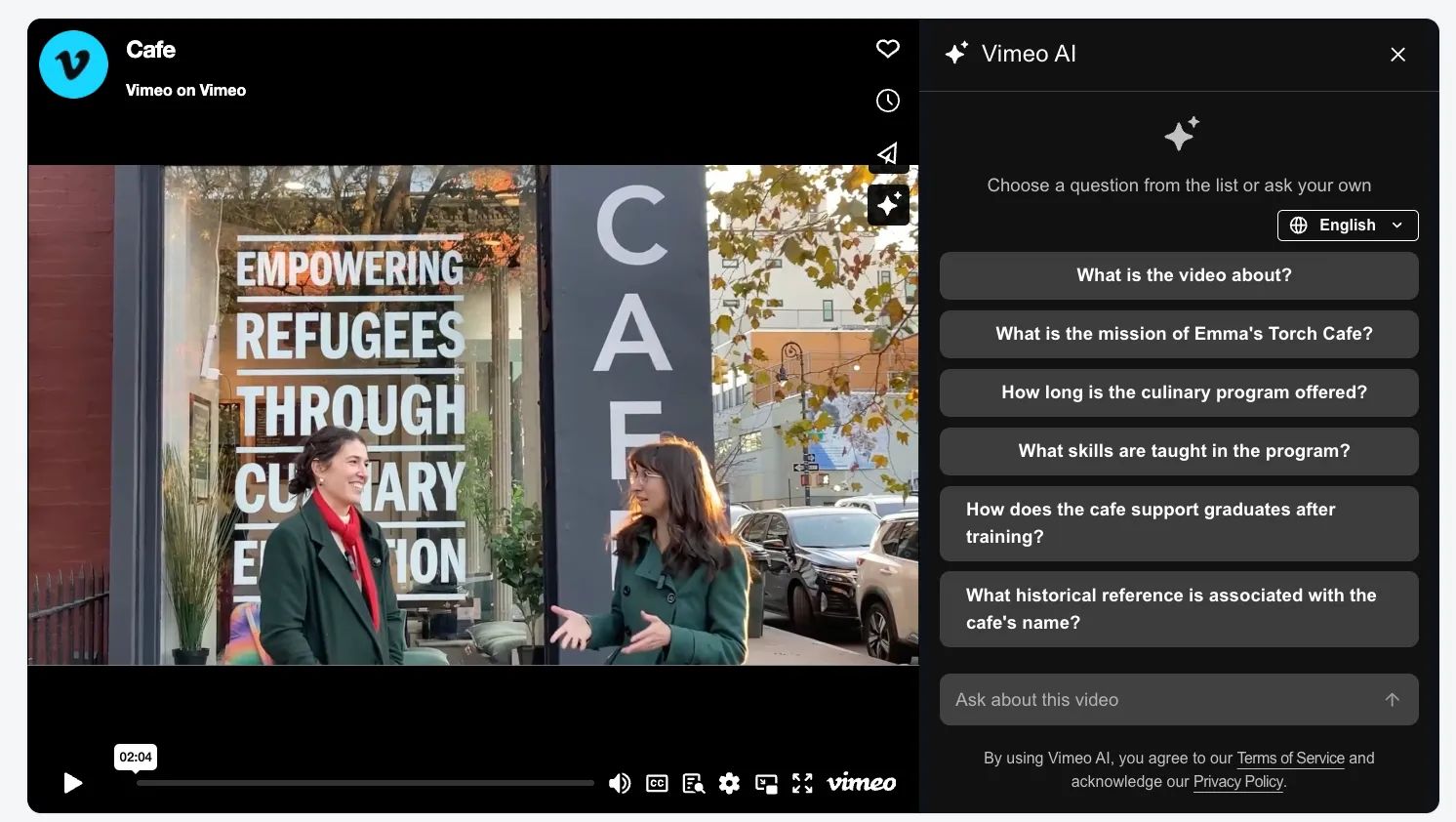Ask about mission of Emma's Torch Cafe

pos(1179,334)
